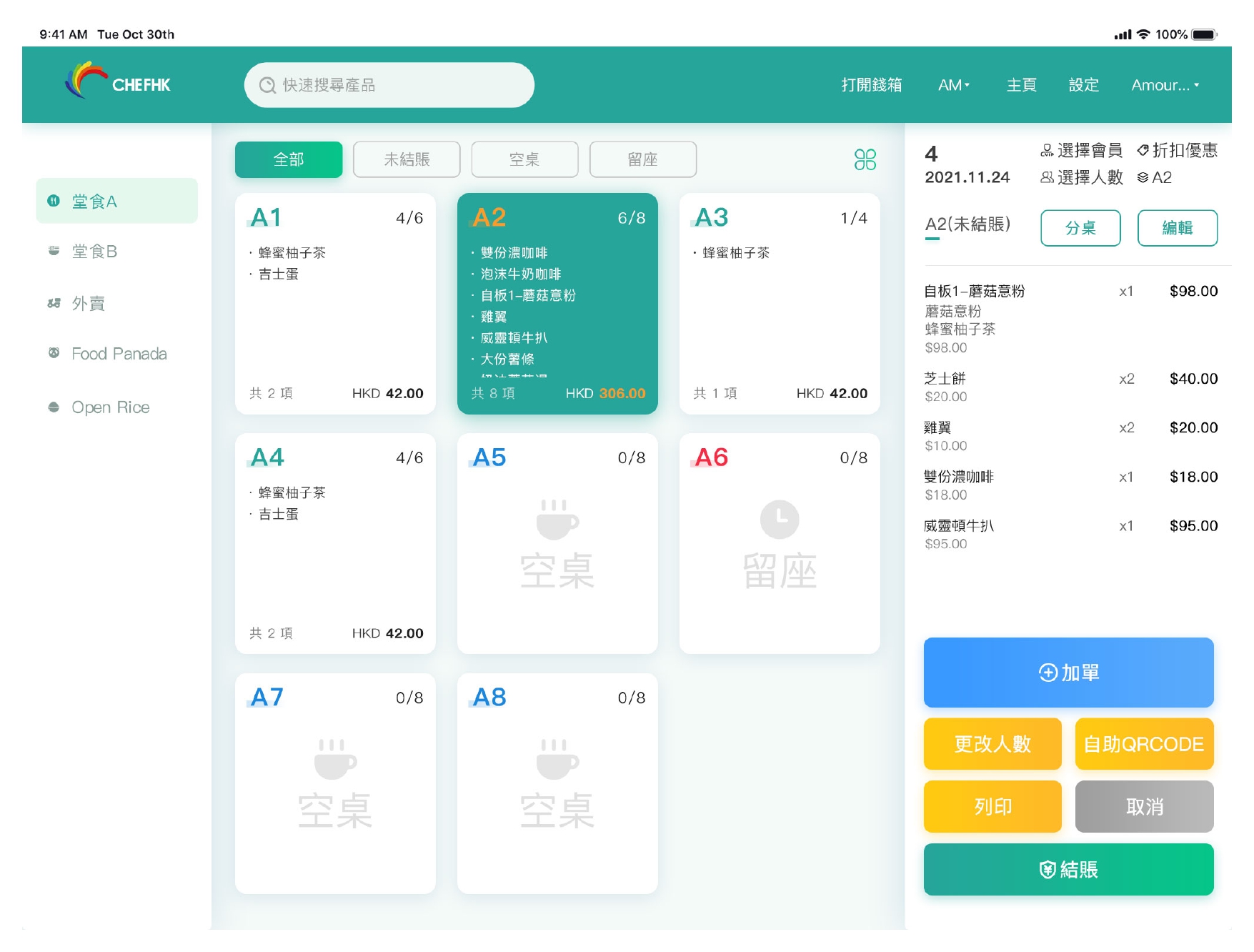The image size is (1254, 952).
Task: Open the 外賣 takeaway section
Action: pyautogui.click(x=88, y=304)
